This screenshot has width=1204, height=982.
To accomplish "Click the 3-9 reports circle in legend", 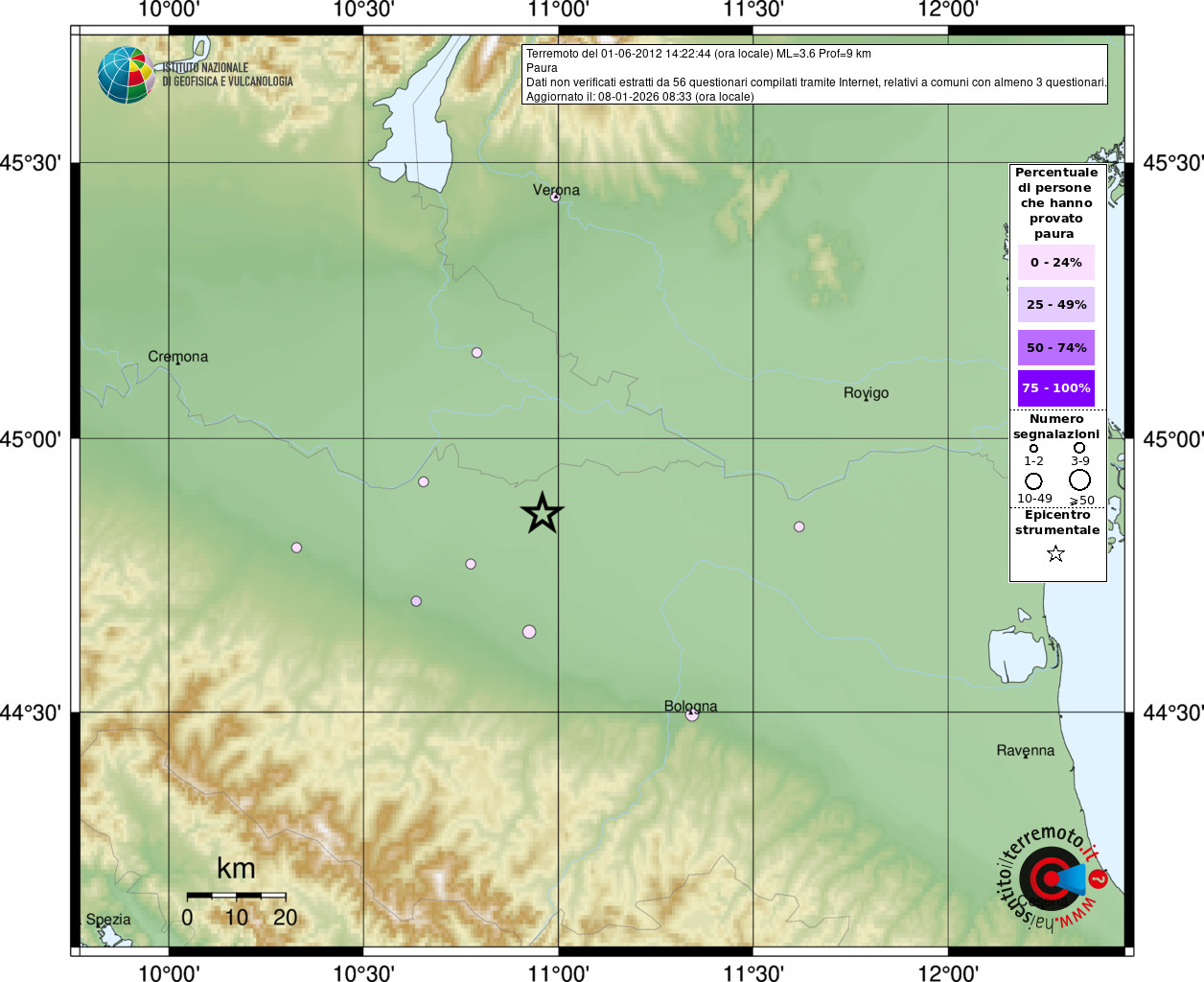I will [1079, 447].
